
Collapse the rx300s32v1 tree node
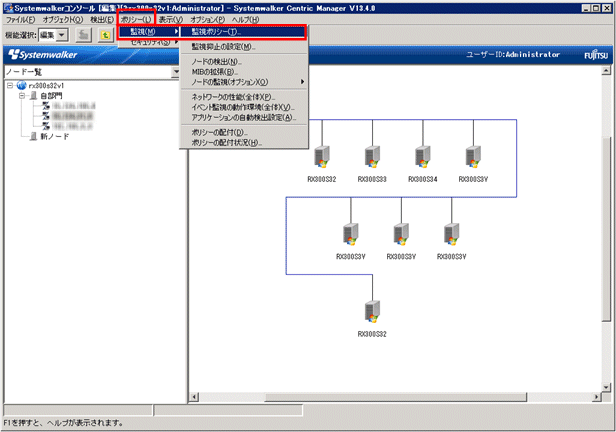point(10,85)
